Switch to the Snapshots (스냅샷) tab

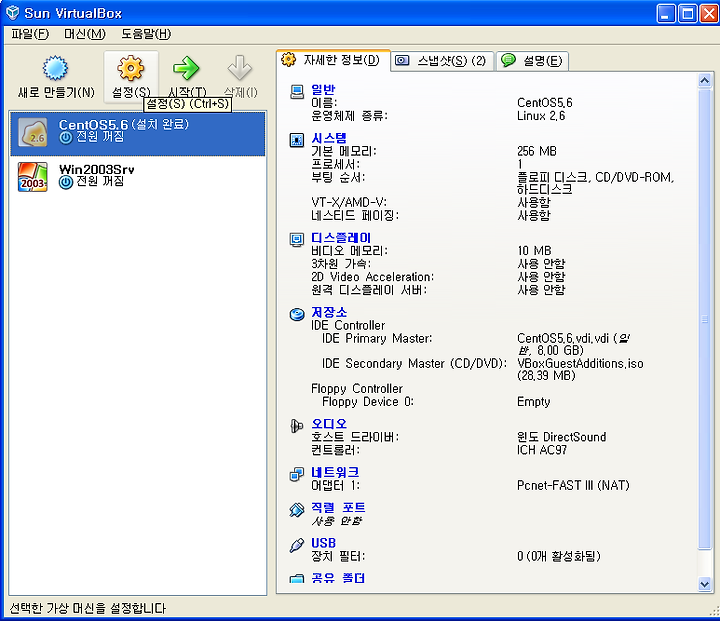[443, 61]
